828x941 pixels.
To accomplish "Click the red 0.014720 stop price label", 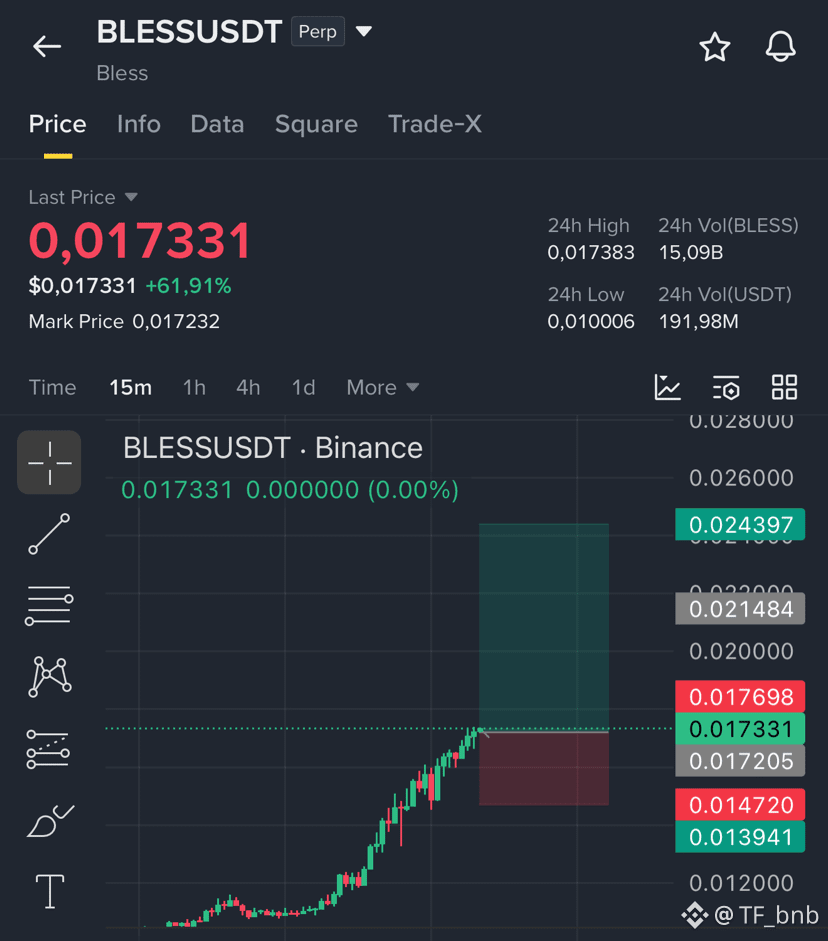I will 740,805.
